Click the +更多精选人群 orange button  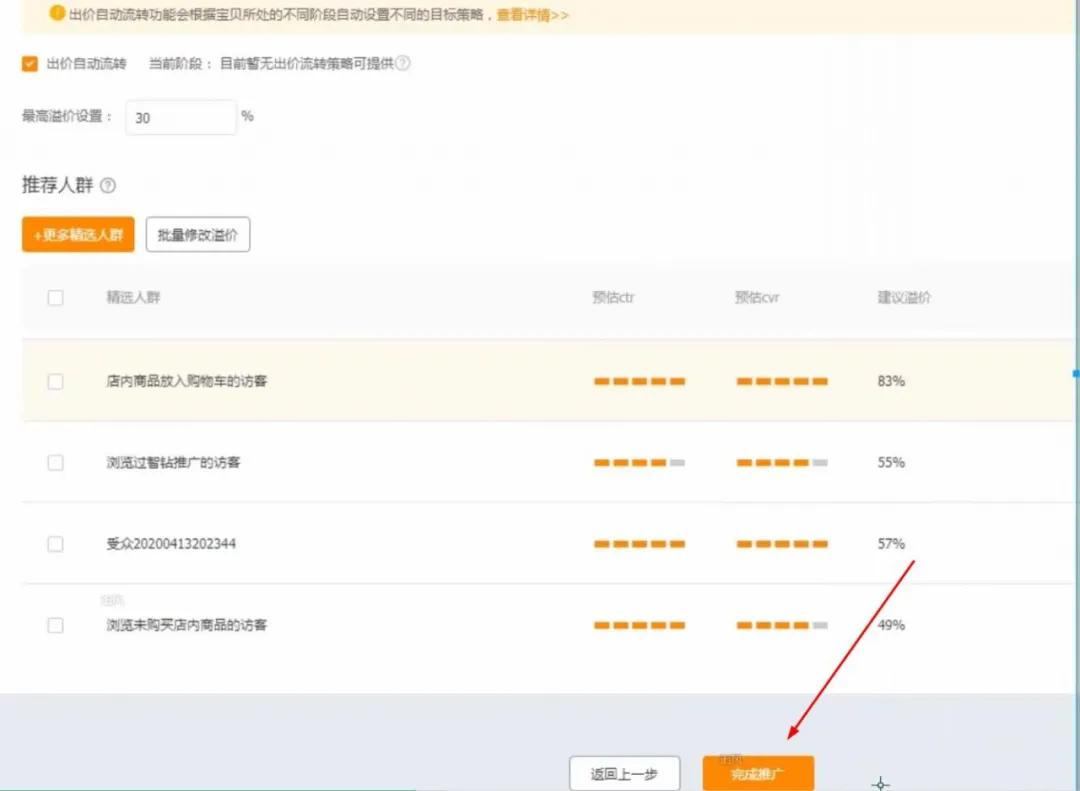click(x=77, y=234)
